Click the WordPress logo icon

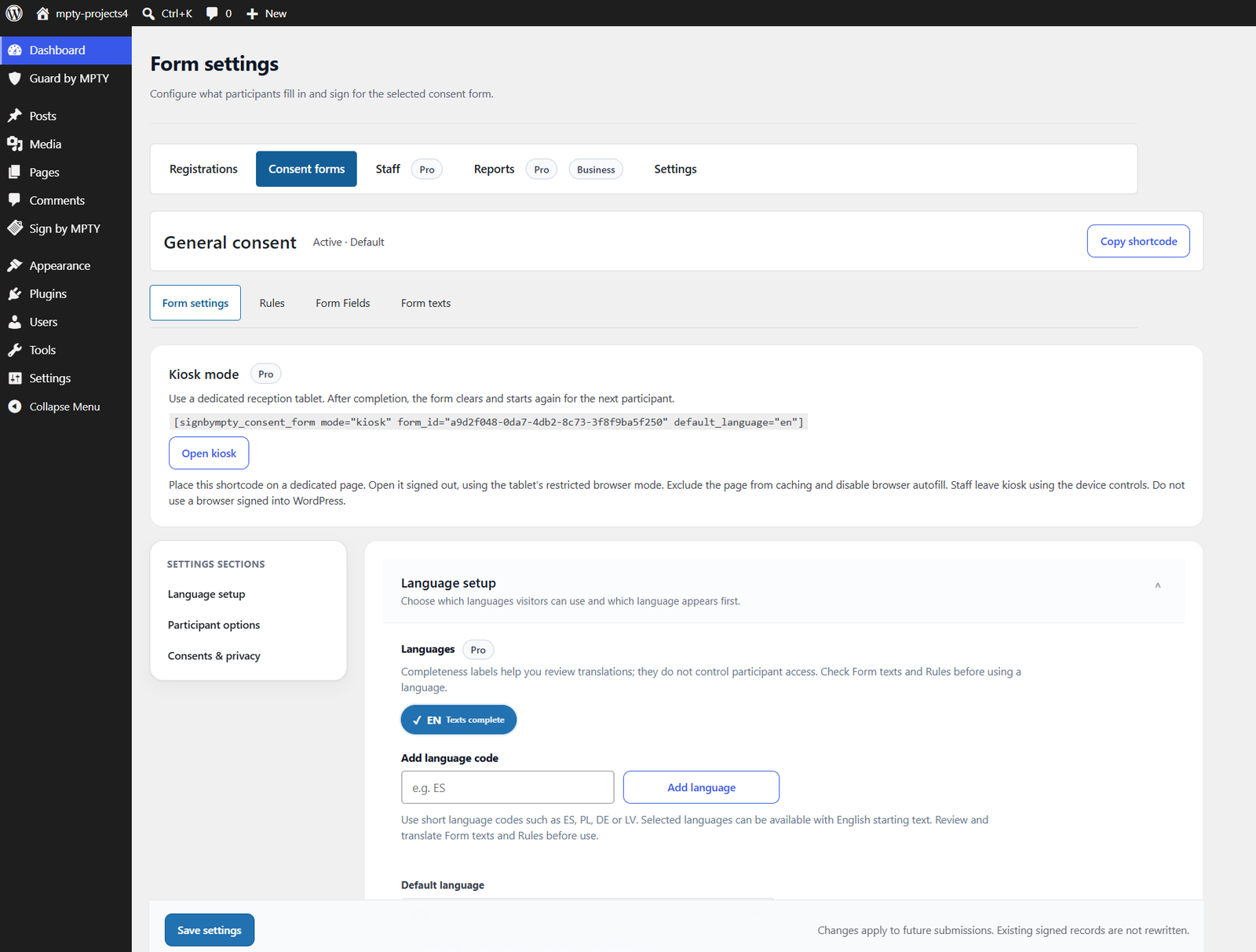[x=14, y=13]
